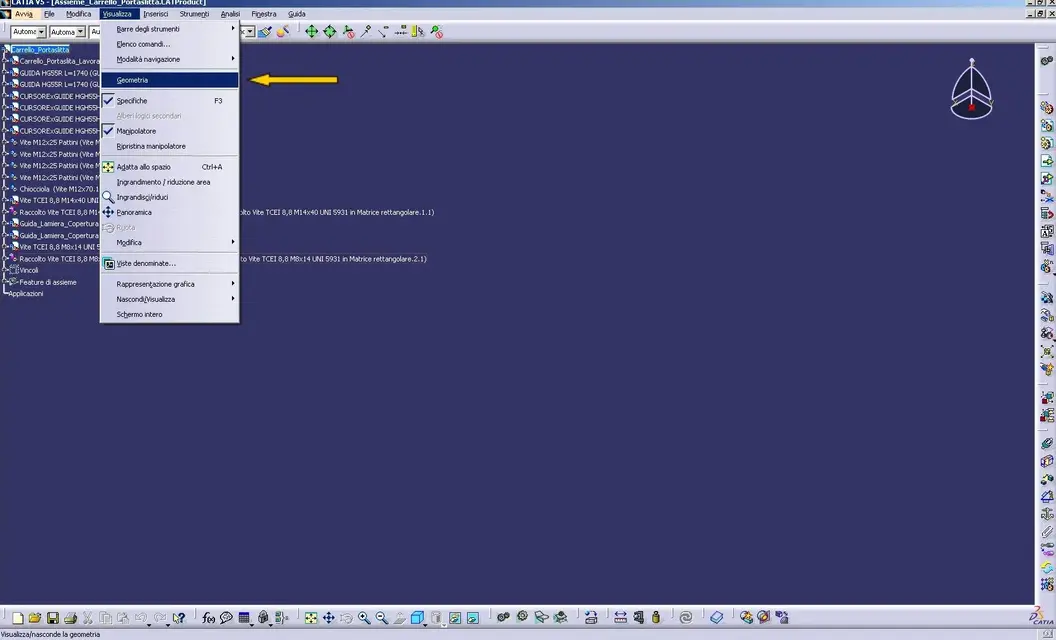Viewport: 1056px width, 640px height.
Task: Click the blue cube view mode icon
Action: coord(417,618)
